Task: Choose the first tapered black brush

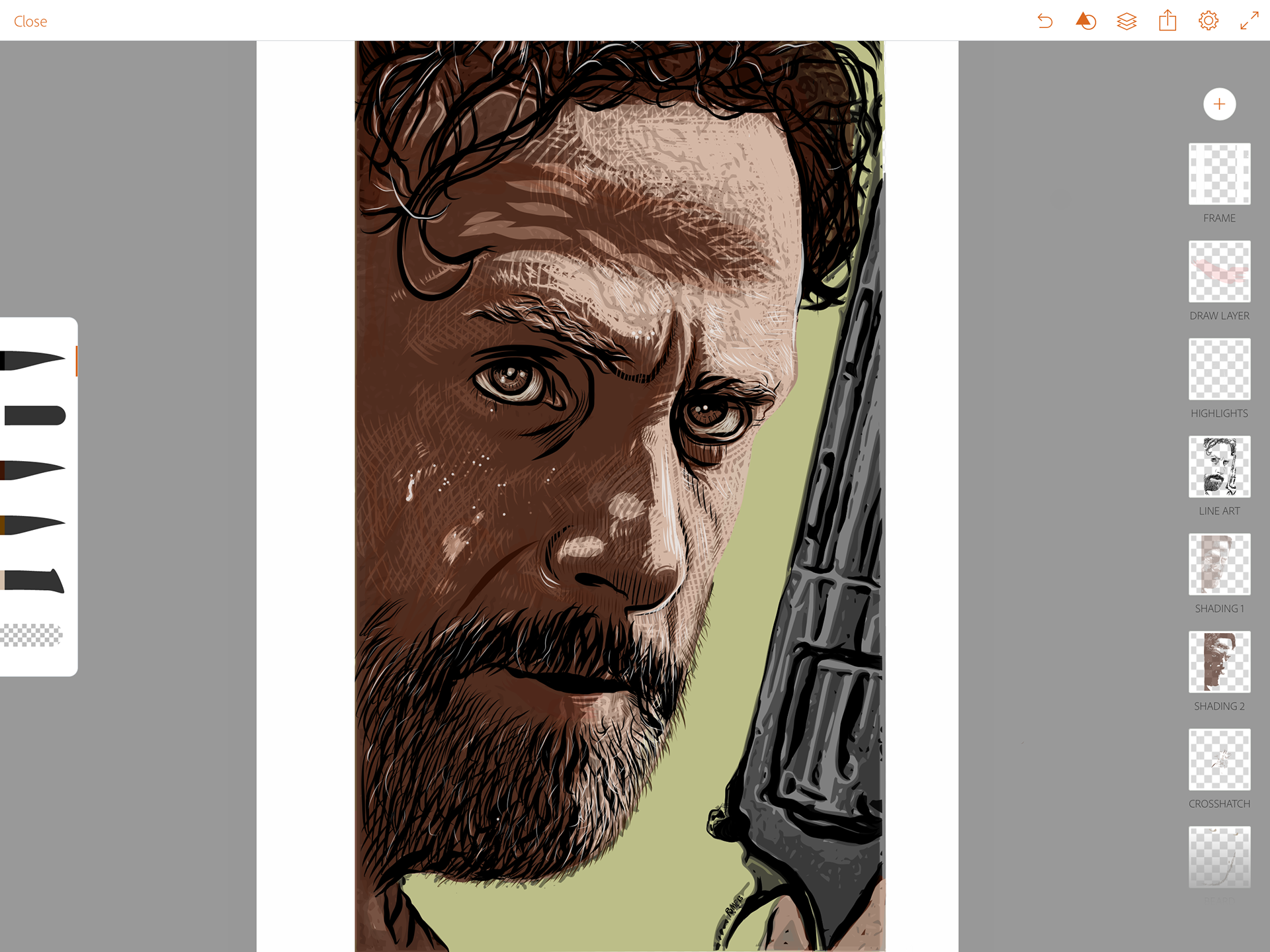Action: click(33, 361)
